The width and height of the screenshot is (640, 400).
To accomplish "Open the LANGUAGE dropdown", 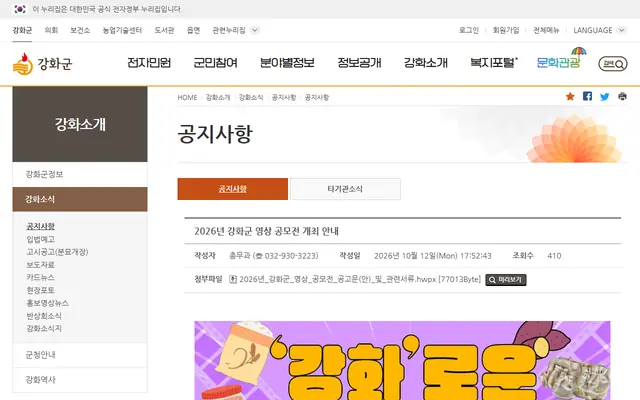I will click(x=600, y=30).
